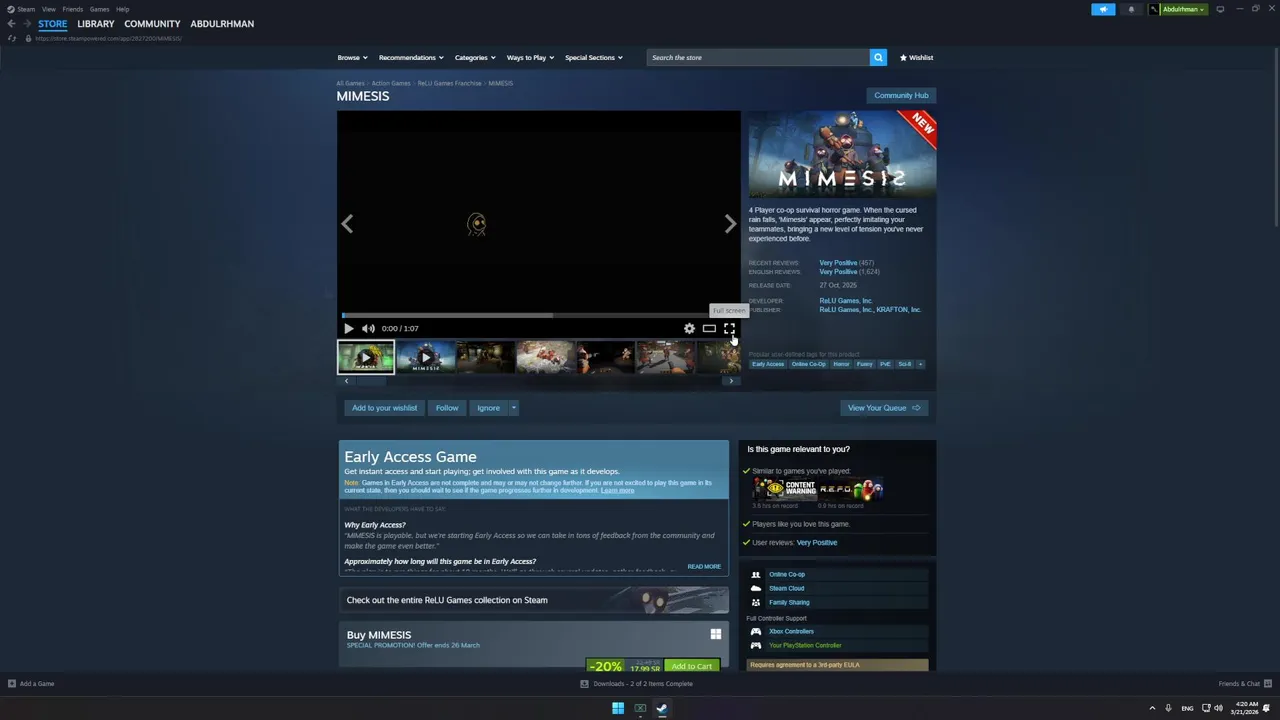
Task: Open Abdulrhman account dropdown
Action: tap(1178, 9)
